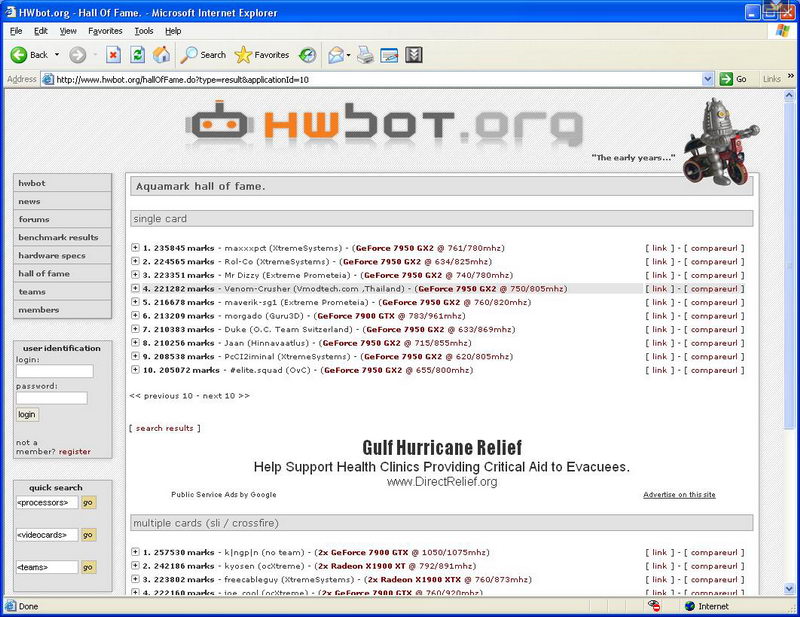Click the page icon in Address field
800x617 pixels.
coord(48,79)
